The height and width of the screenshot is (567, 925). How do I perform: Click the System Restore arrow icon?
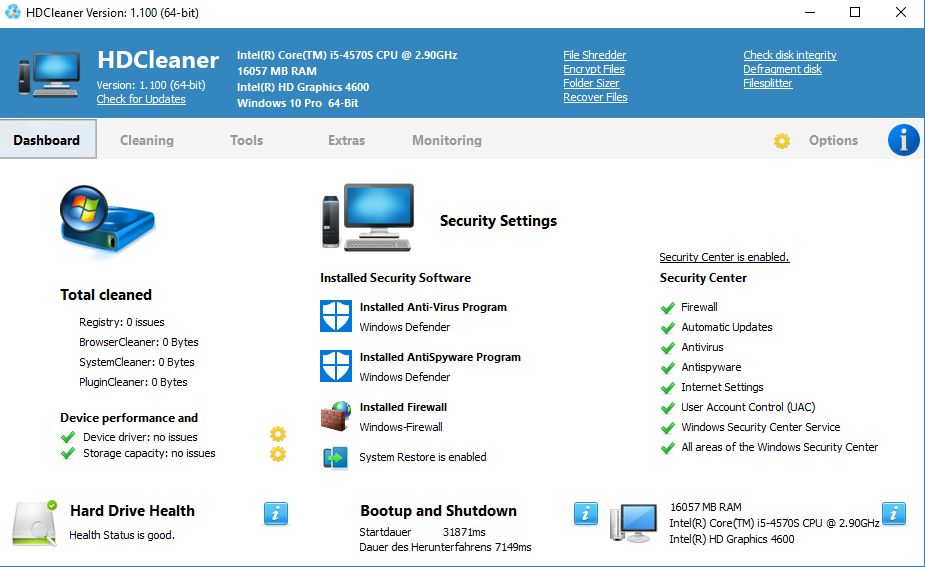[x=335, y=457]
